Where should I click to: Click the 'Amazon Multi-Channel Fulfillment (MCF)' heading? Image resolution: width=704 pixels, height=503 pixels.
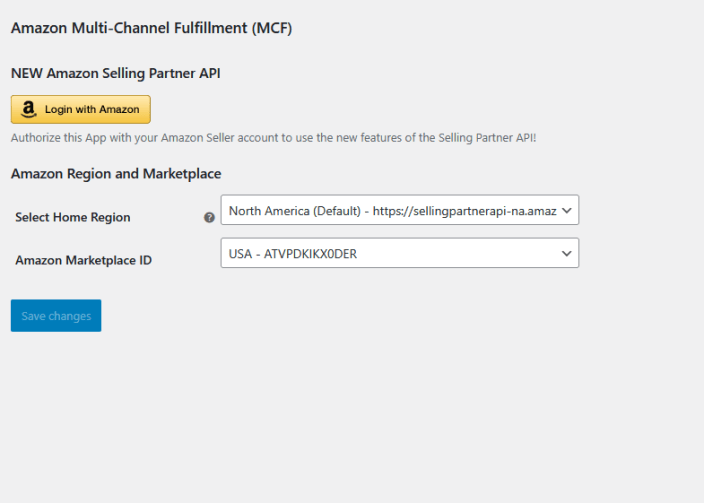tap(152, 28)
